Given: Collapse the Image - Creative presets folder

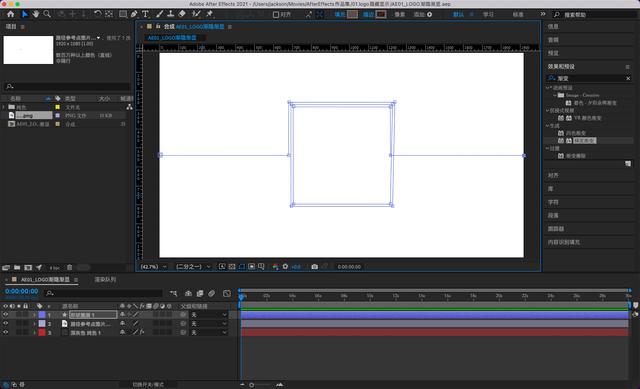Looking at the screenshot, I should (x=555, y=95).
